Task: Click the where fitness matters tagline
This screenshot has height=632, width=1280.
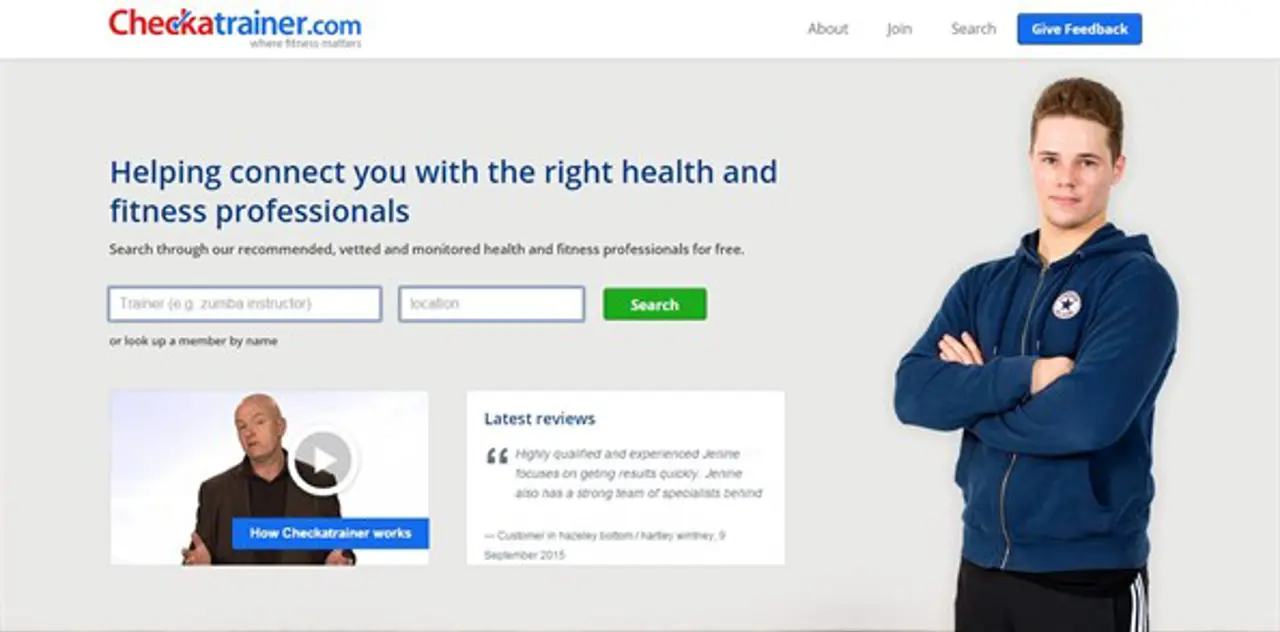Action: (306, 44)
